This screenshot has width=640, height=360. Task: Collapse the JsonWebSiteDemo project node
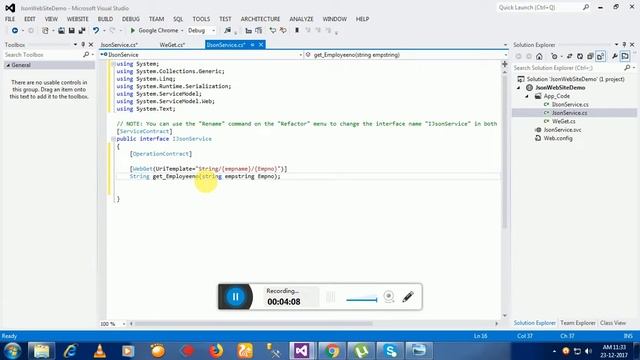point(519,87)
